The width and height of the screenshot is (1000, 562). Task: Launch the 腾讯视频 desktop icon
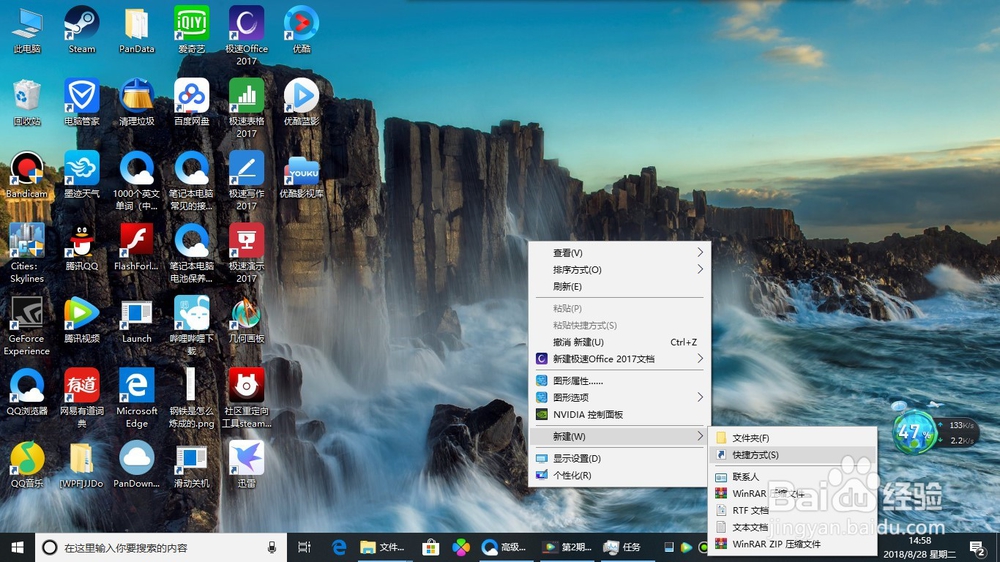coord(82,320)
